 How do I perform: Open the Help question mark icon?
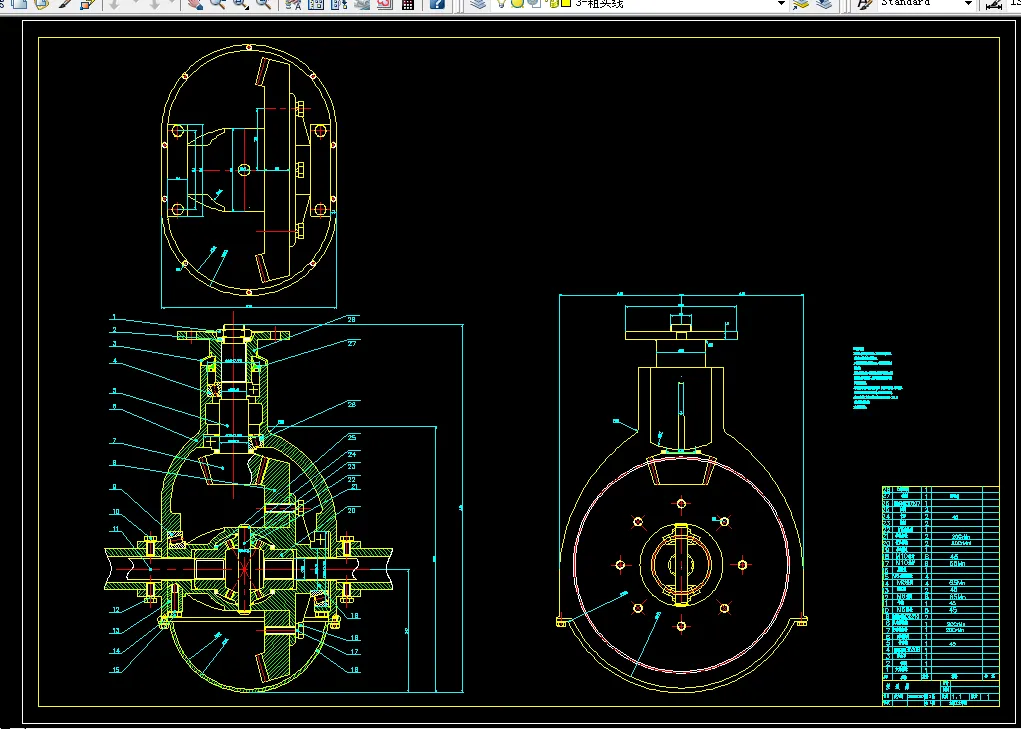[x=437, y=3]
